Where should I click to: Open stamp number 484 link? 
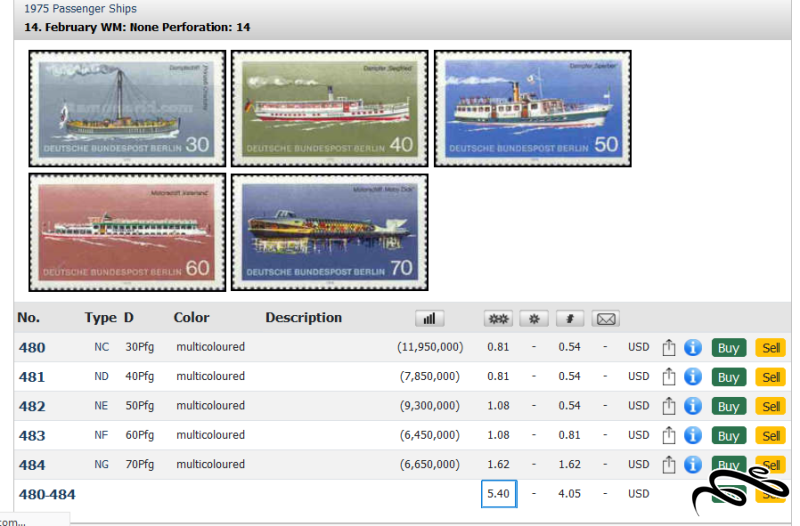click(32, 465)
